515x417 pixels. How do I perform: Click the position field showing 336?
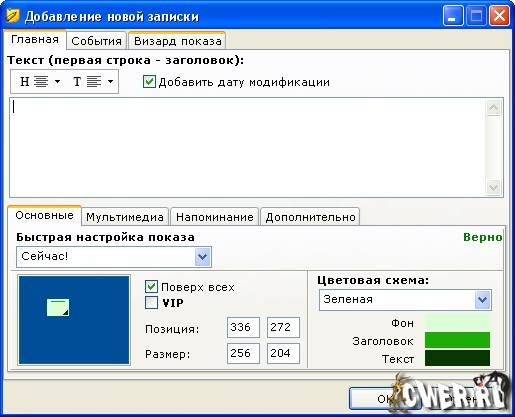click(x=243, y=327)
